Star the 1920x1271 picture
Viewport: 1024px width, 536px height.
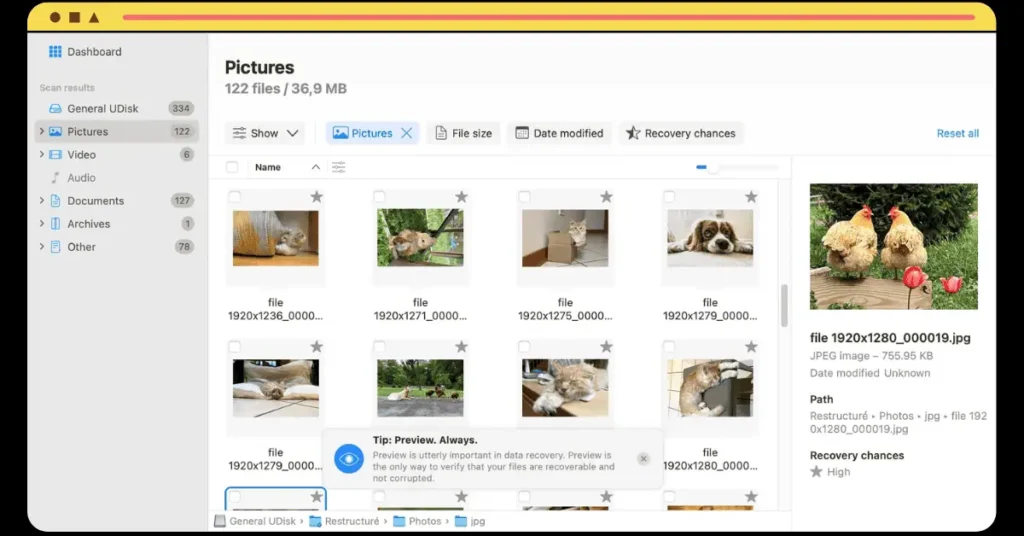point(462,197)
